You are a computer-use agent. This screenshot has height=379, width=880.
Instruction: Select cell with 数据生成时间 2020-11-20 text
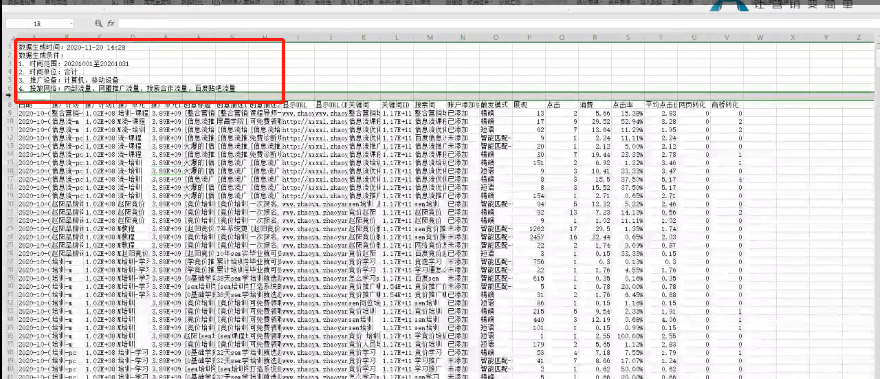(x=72, y=48)
